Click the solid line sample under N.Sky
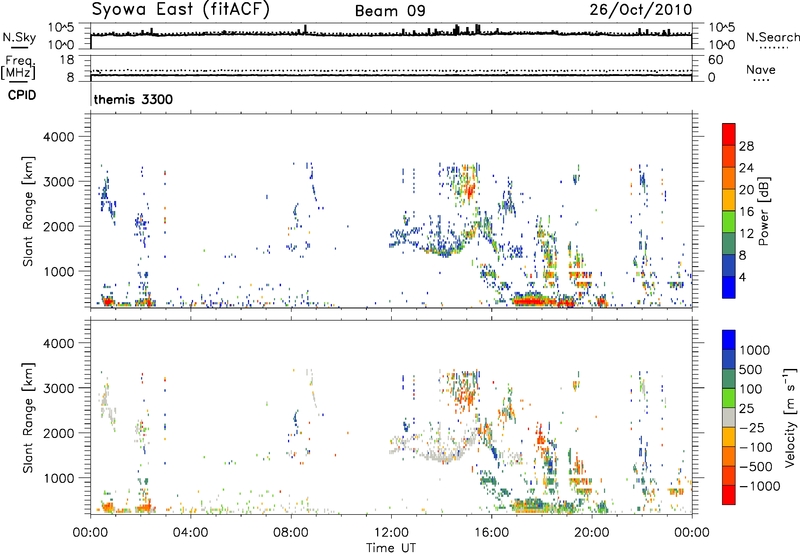Screen dimensions: 800x554 coord(19,47)
